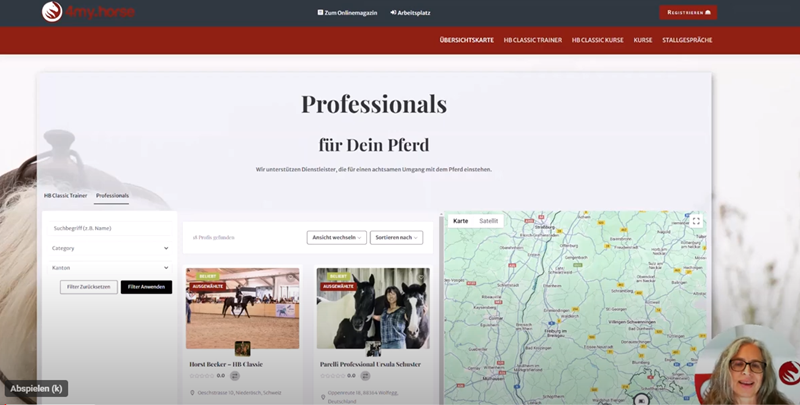Expand the Kanton dropdown filter
The height and width of the screenshot is (405, 800).
click(x=110, y=267)
